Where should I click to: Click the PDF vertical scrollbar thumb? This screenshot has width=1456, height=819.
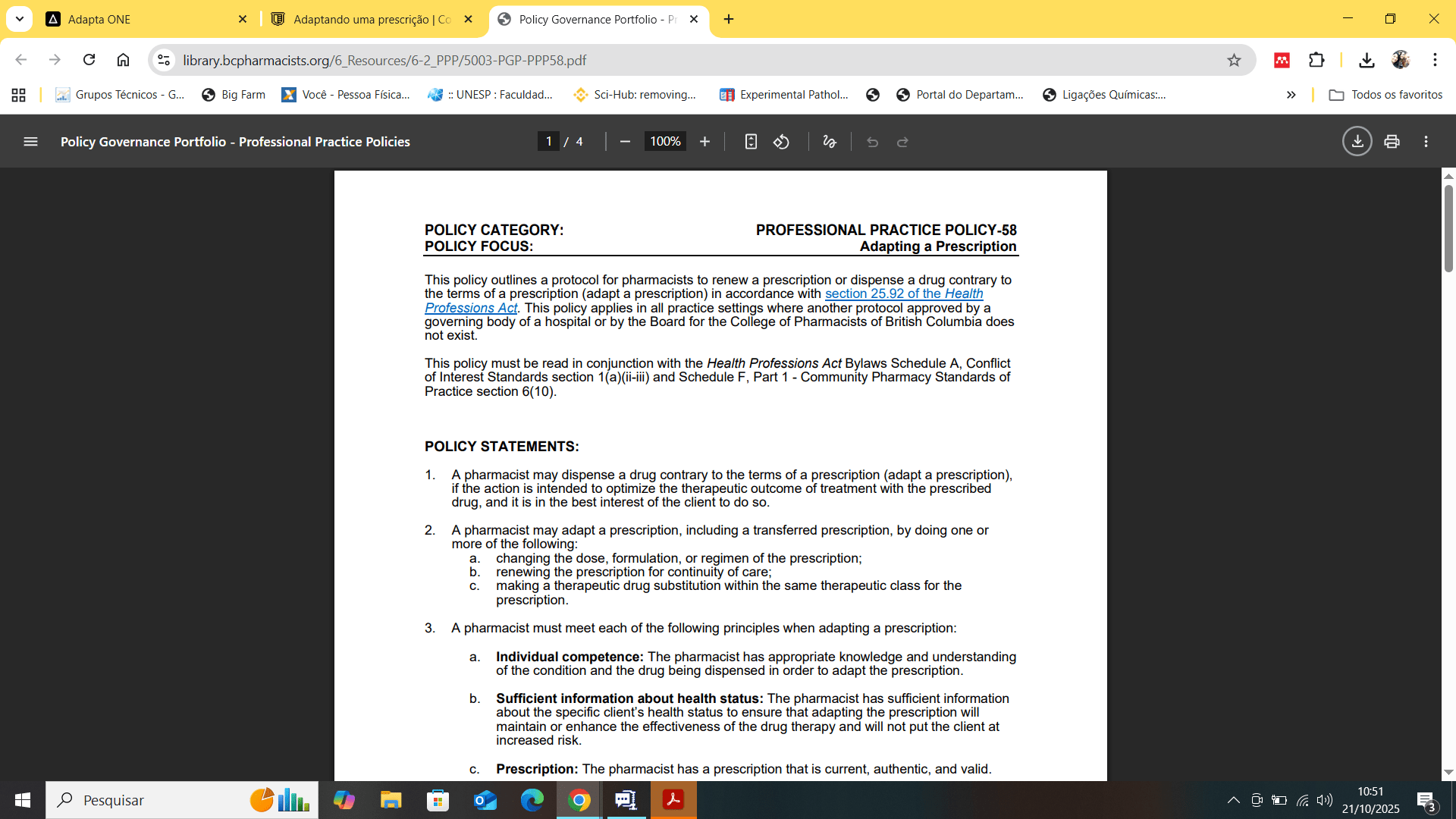click(x=1448, y=227)
